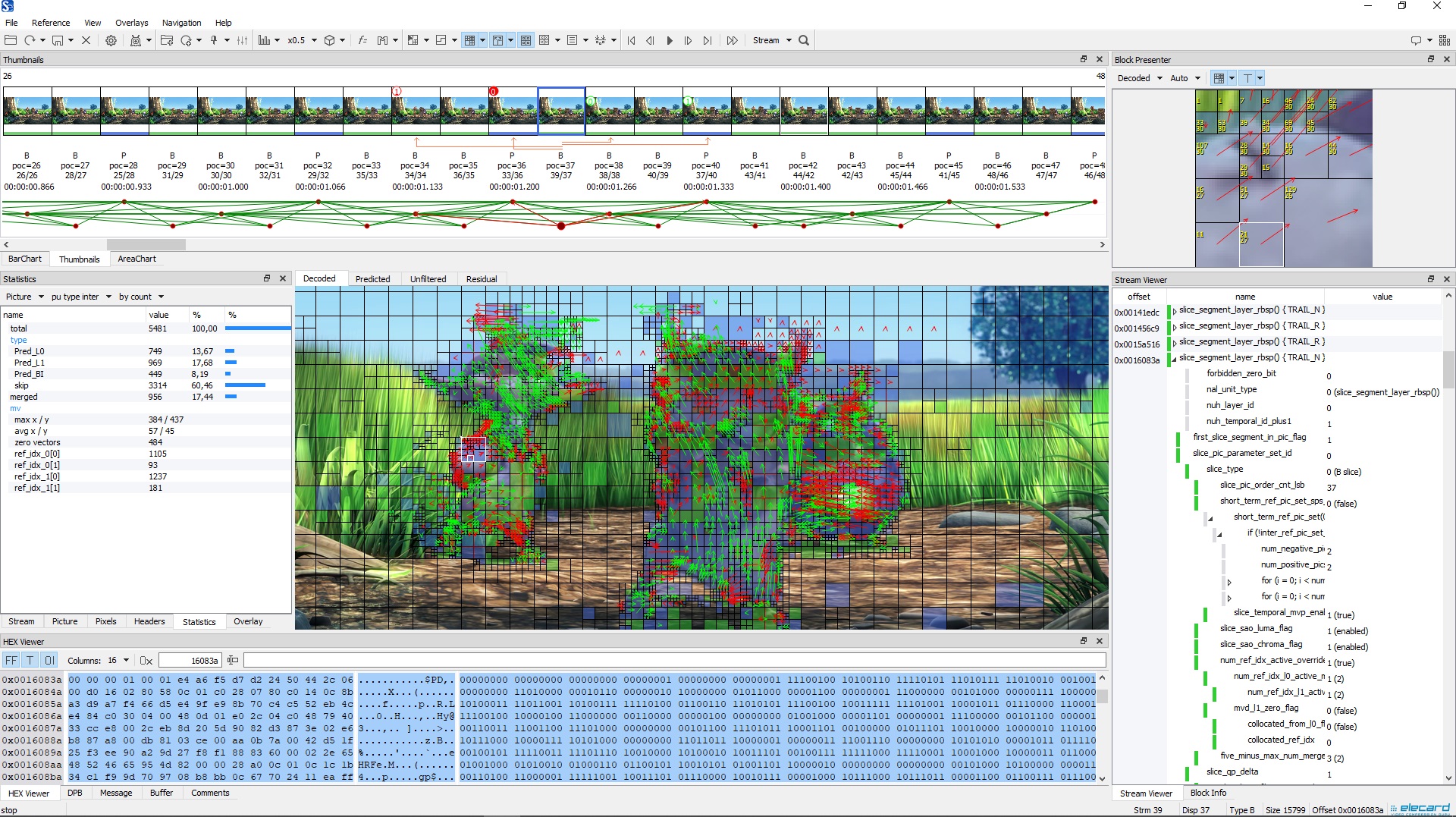Click the open file folder icon
This screenshot has height=817, width=1456.
(11, 41)
